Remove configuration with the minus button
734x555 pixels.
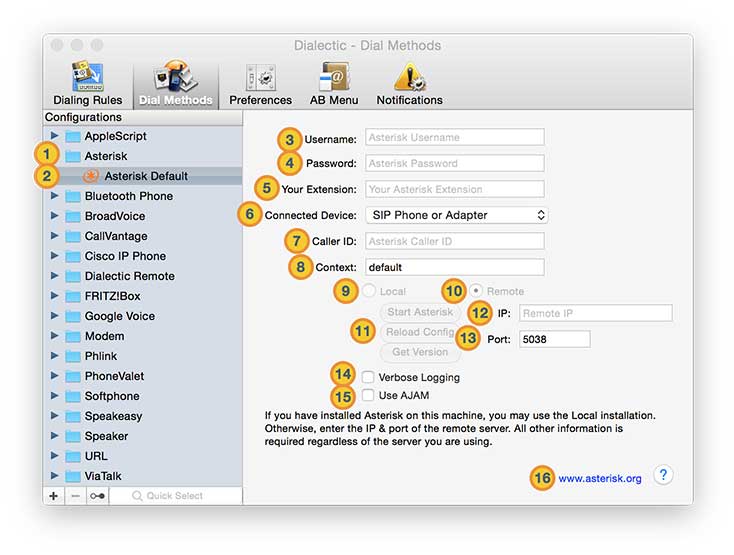[x=75, y=496]
